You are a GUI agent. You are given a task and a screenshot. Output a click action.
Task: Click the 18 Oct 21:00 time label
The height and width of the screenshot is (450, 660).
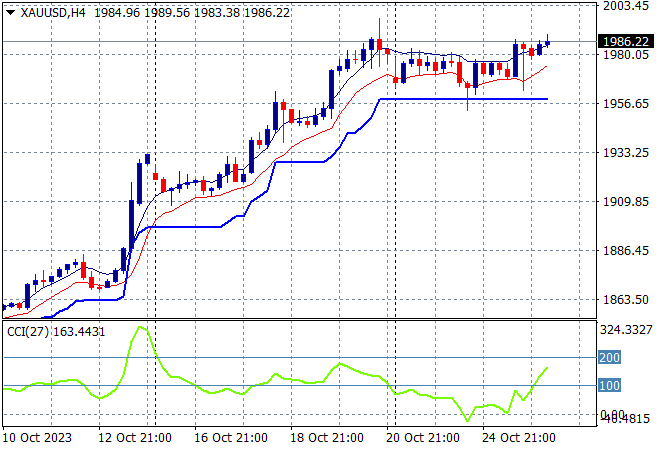pyautogui.click(x=327, y=438)
